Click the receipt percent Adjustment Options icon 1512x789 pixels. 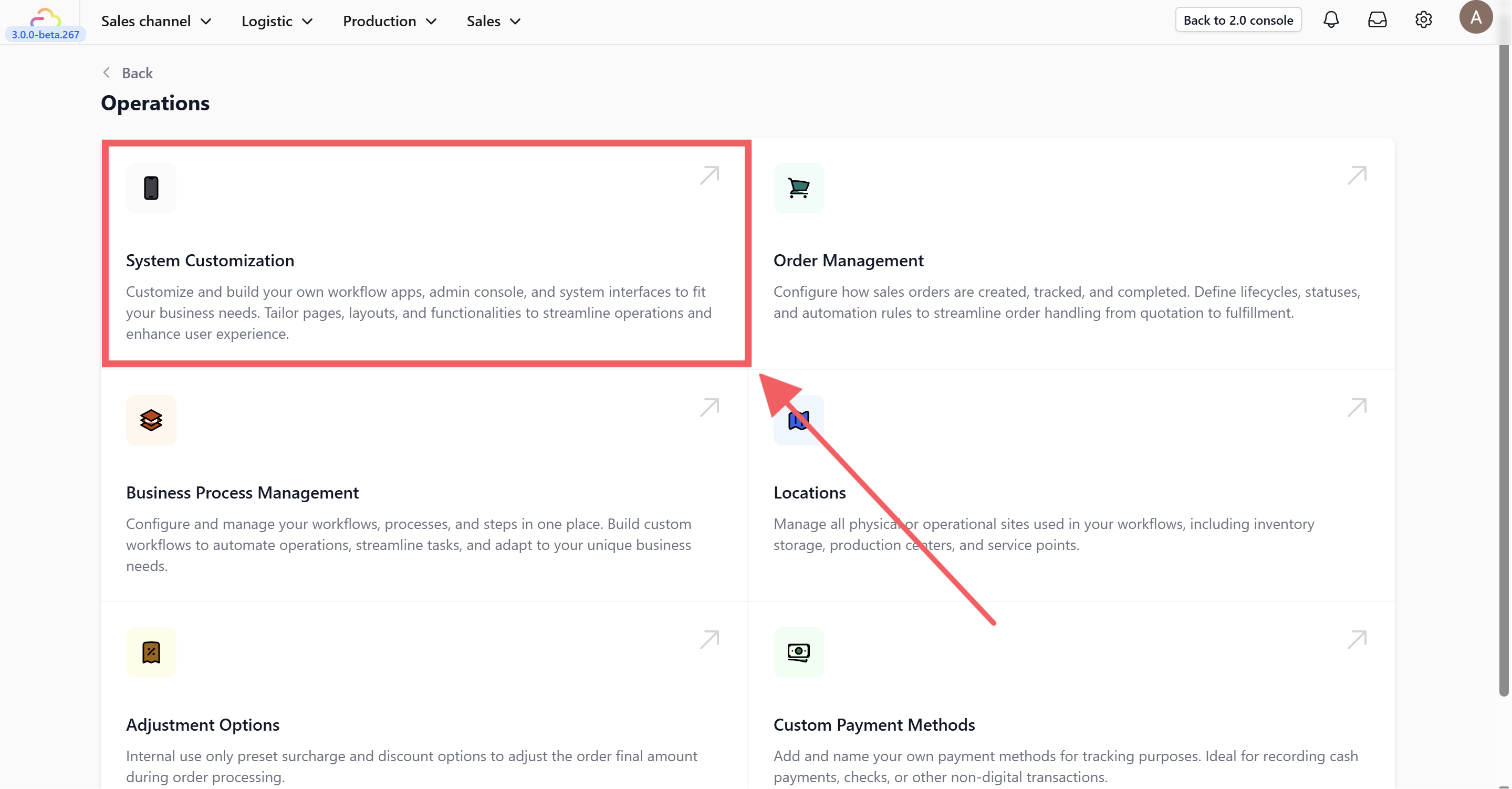click(151, 652)
